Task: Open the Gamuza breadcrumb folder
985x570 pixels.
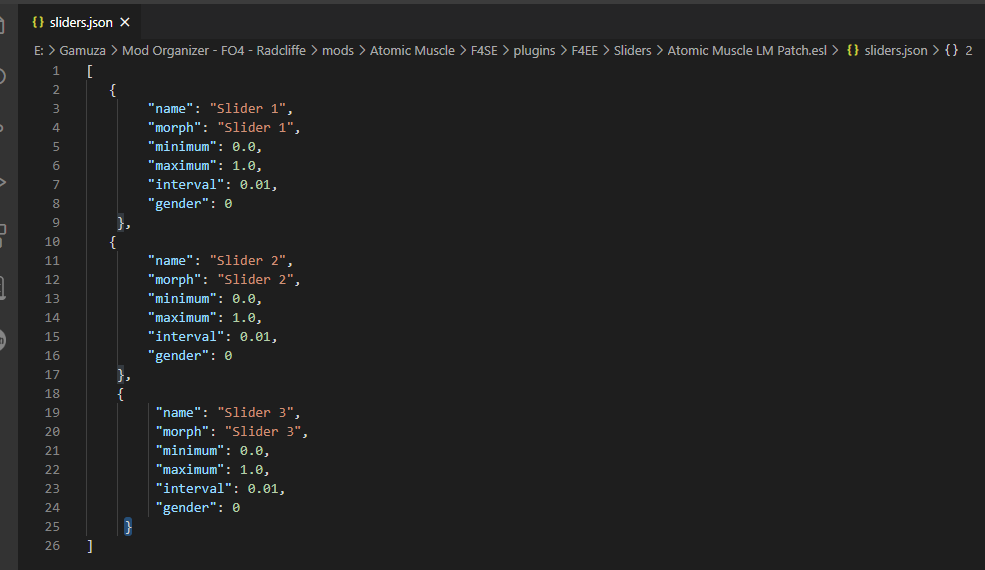Action: click(82, 50)
